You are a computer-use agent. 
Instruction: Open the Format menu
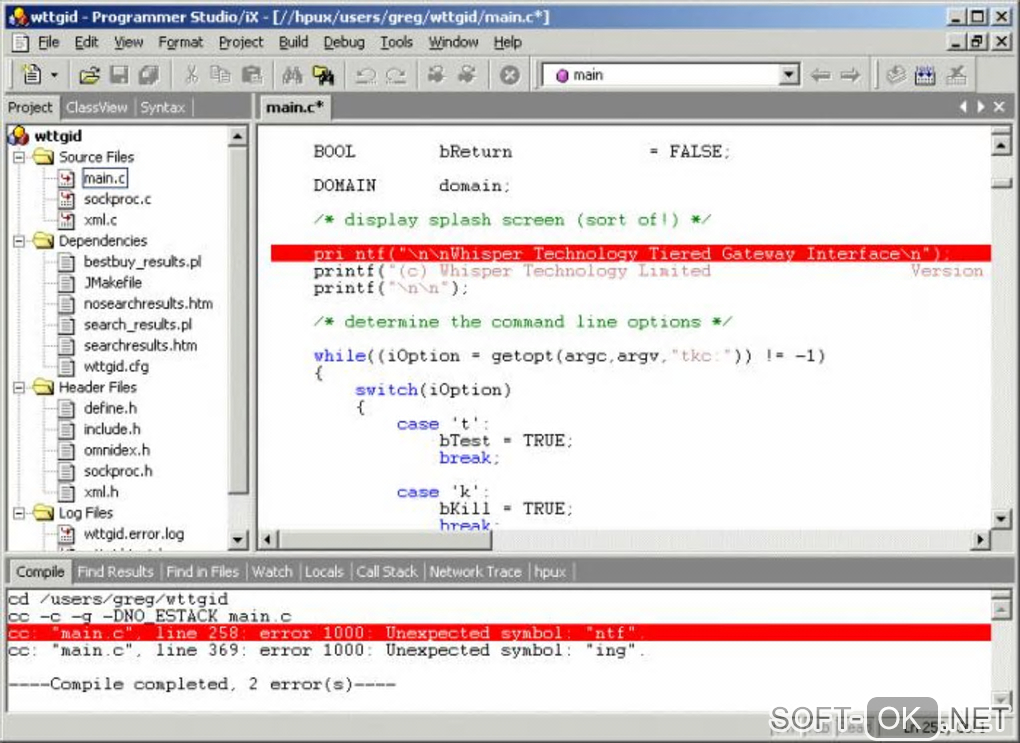pos(180,42)
